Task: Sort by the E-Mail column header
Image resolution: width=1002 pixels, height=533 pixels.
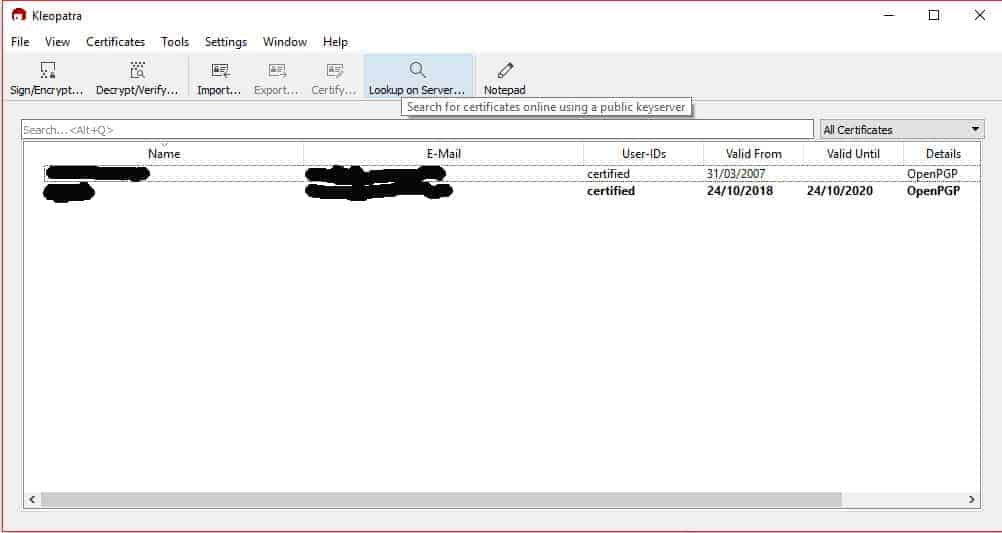Action: pyautogui.click(x=443, y=153)
